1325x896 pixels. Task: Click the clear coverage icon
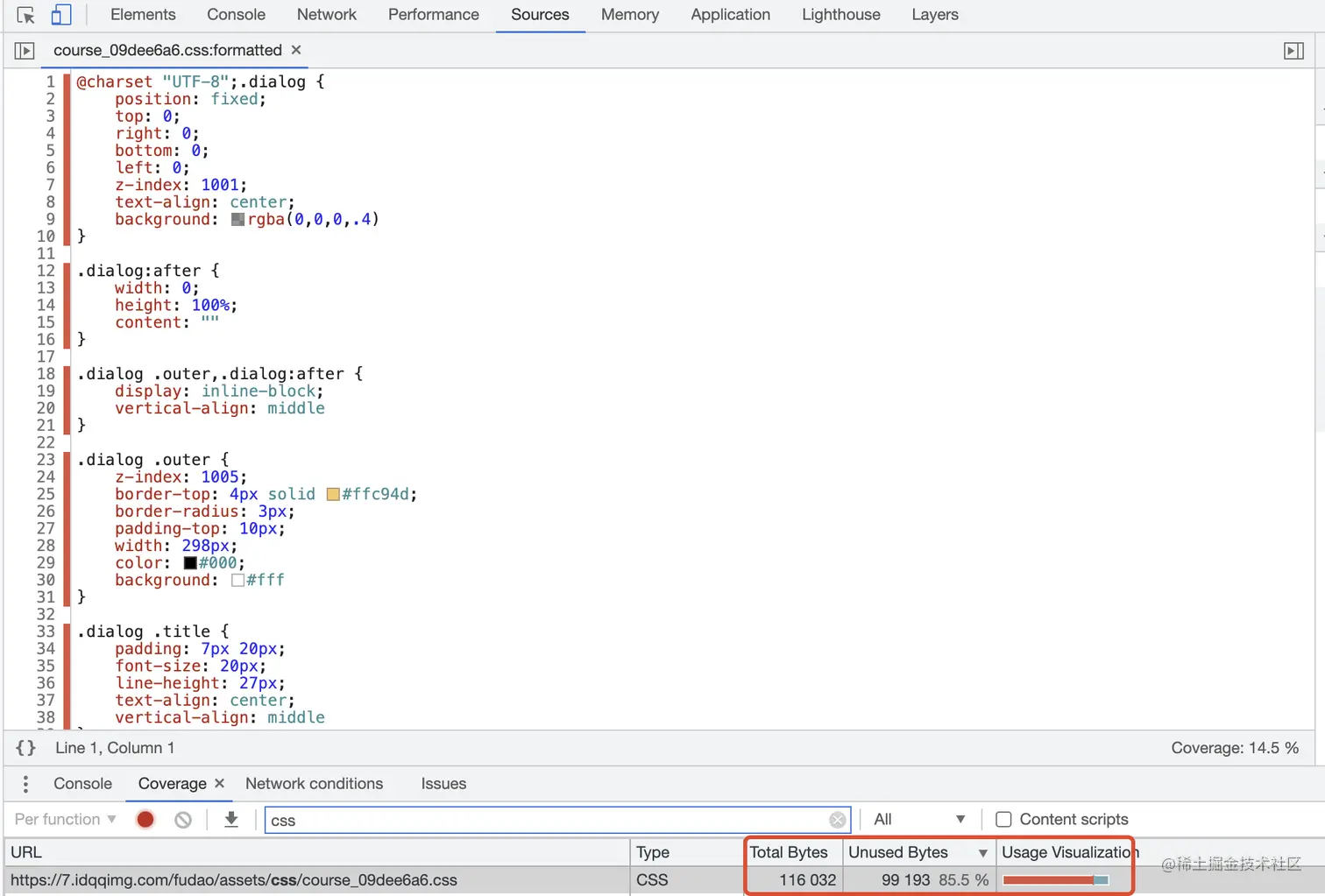pyautogui.click(x=183, y=820)
